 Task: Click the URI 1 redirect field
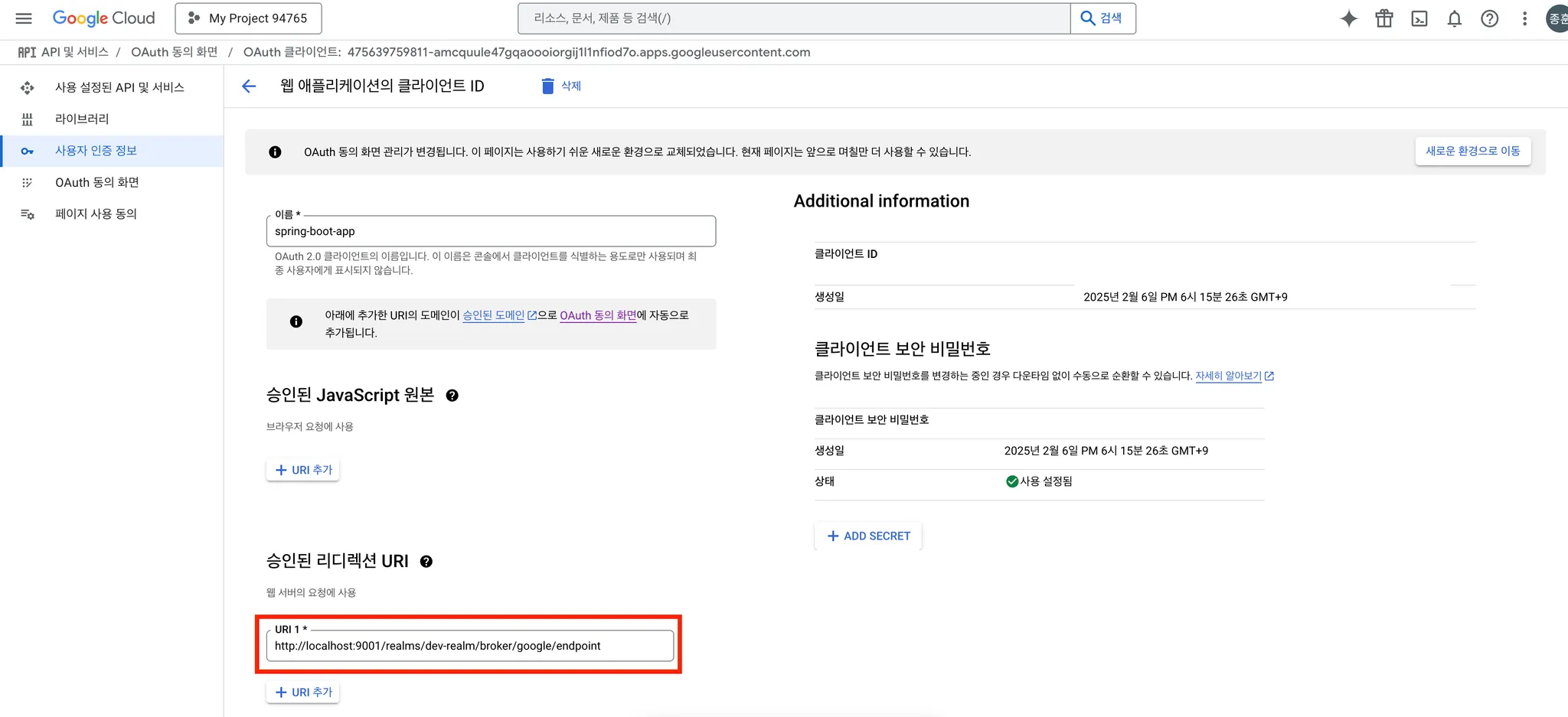click(x=470, y=646)
